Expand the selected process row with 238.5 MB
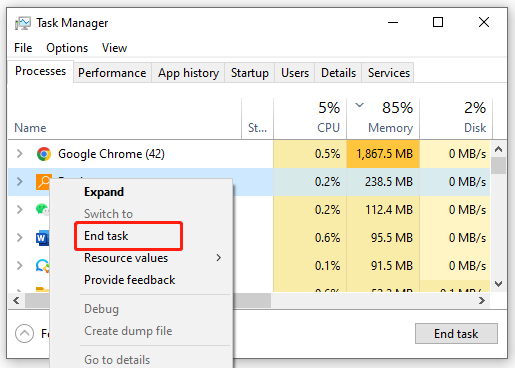The width and height of the screenshot is (515, 368). tap(20, 182)
